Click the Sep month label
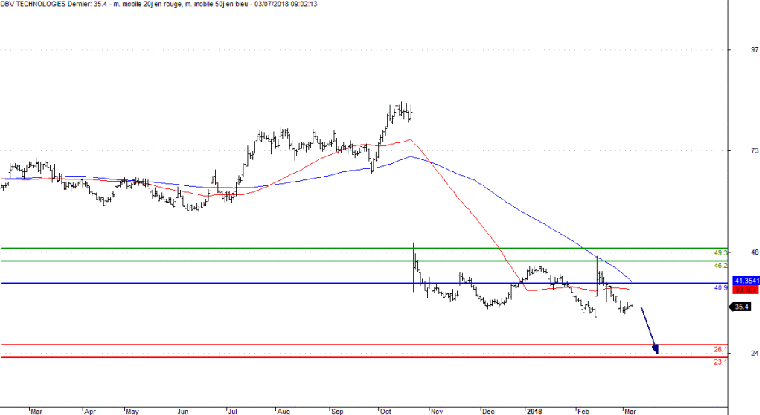 pyautogui.click(x=337, y=412)
